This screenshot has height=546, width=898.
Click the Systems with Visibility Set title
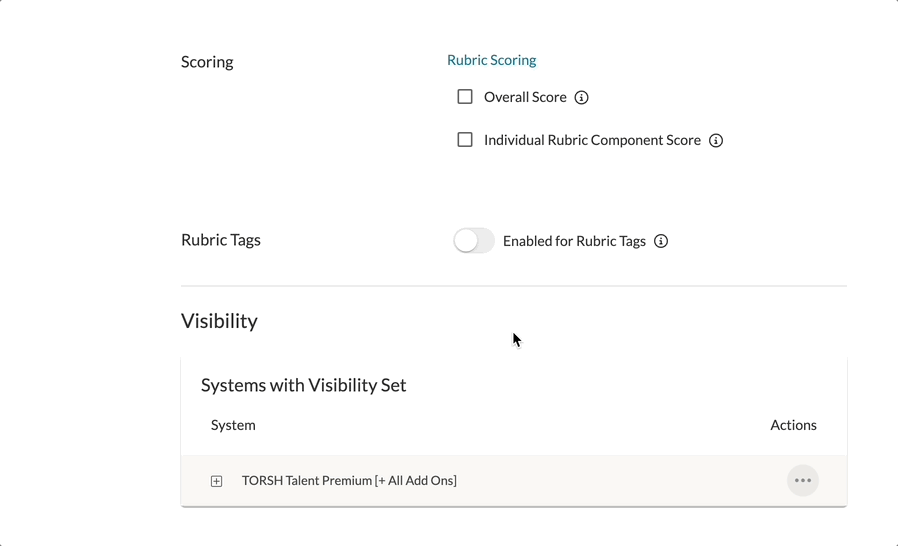pyautogui.click(x=303, y=385)
